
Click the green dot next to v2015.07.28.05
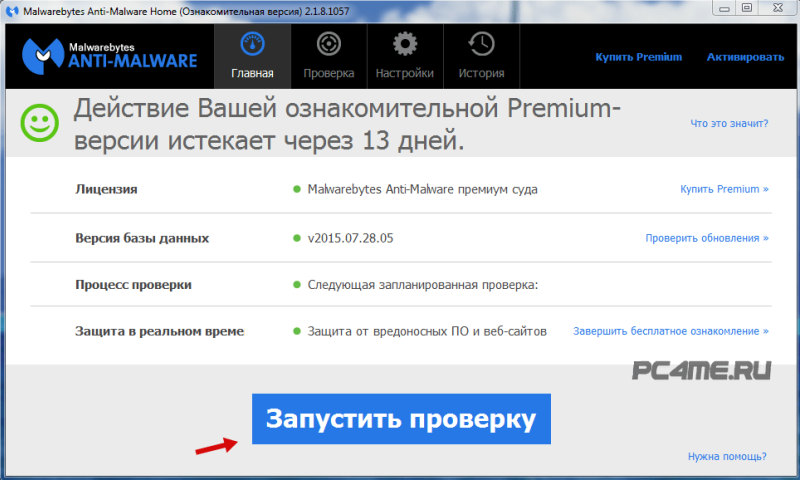tap(297, 238)
